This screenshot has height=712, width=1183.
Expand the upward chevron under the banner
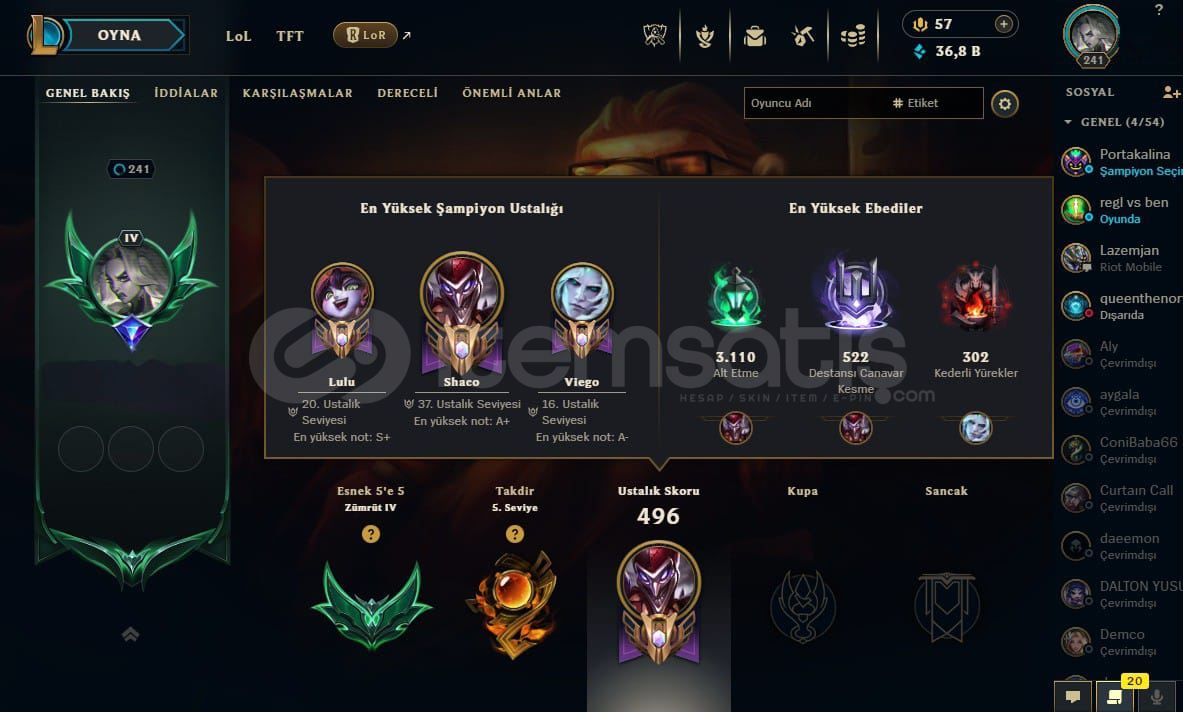click(x=131, y=634)
